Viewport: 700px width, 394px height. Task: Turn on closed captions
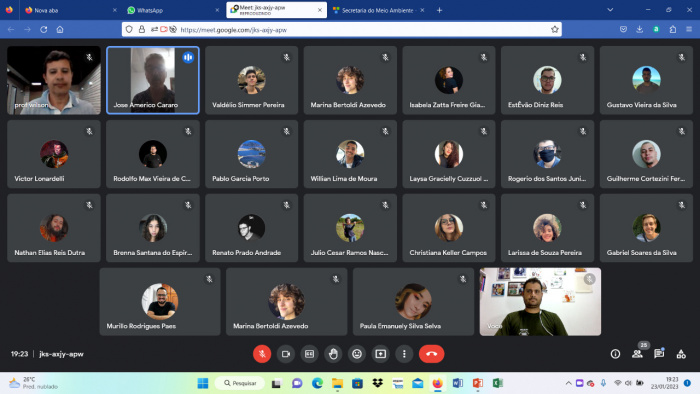(309, 354)
